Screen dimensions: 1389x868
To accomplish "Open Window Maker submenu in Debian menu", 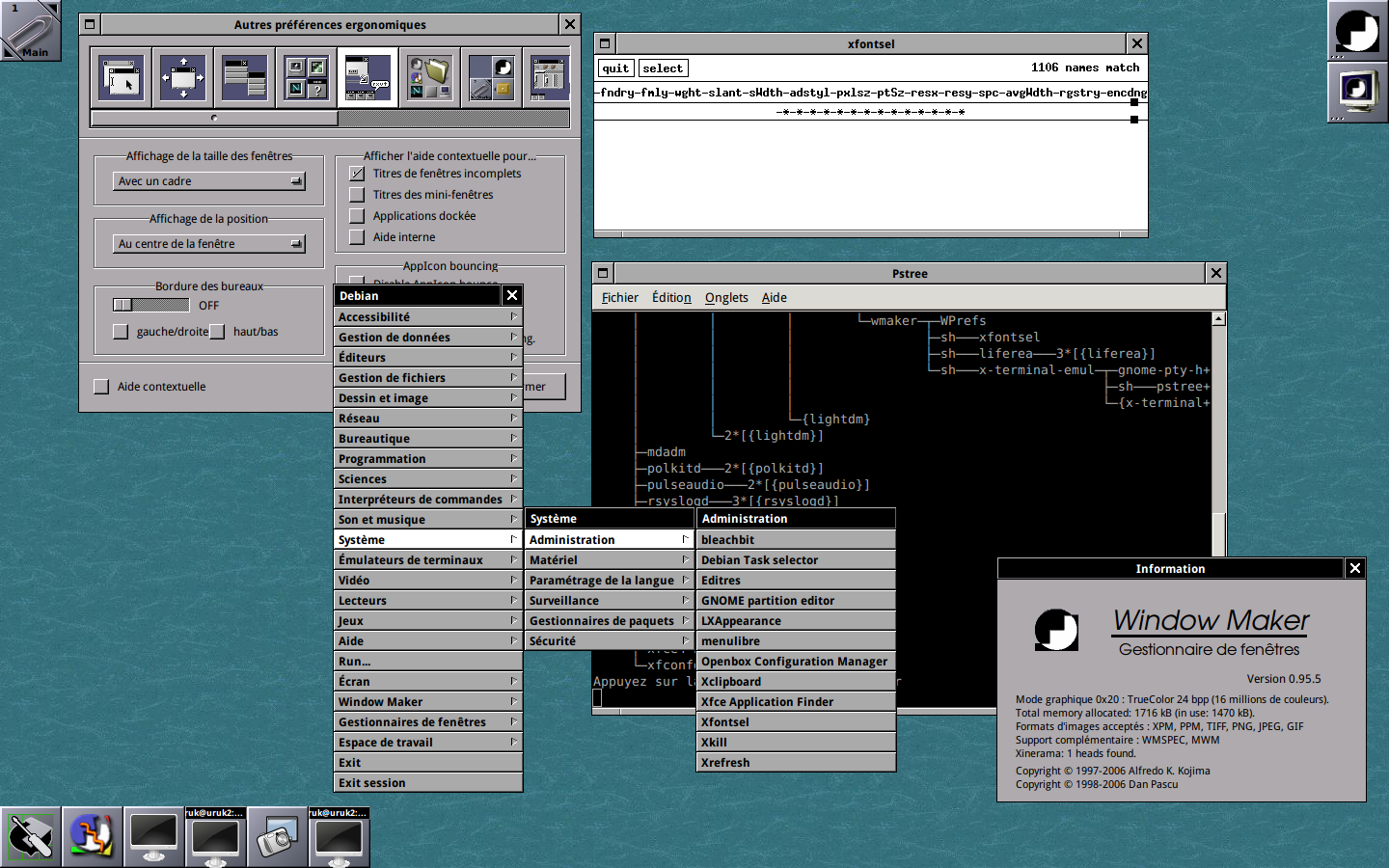I will 428,701.
